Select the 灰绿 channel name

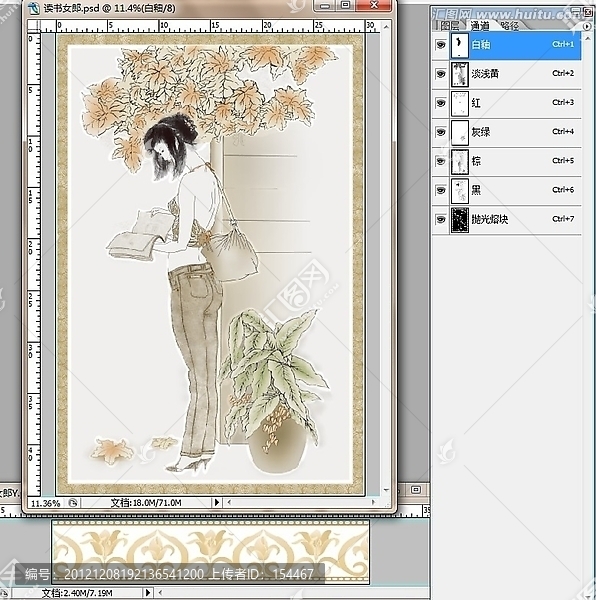point(481,132)
